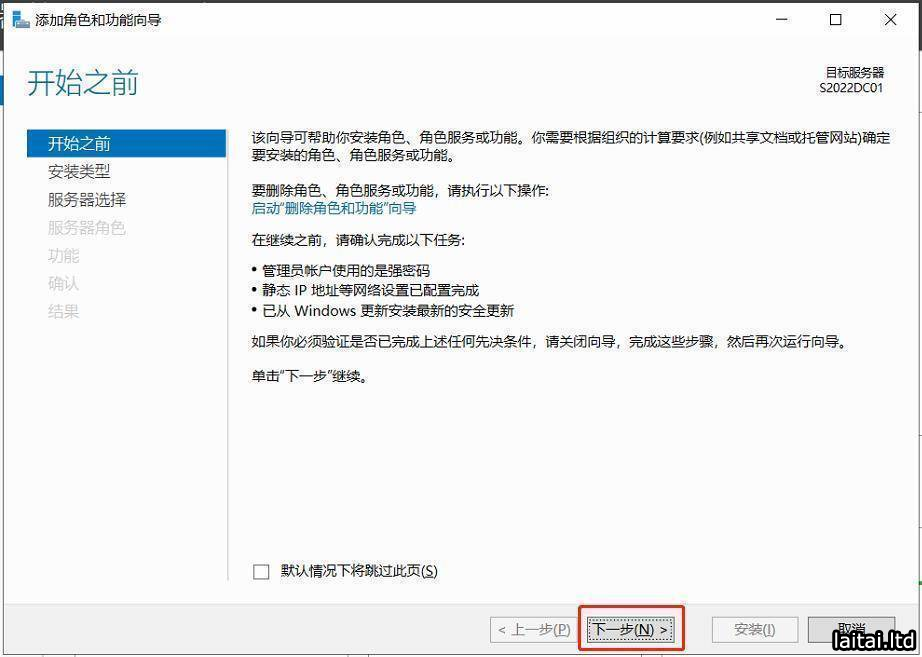Minimize the 添加角色和功能向导 window

coord(781,19)
